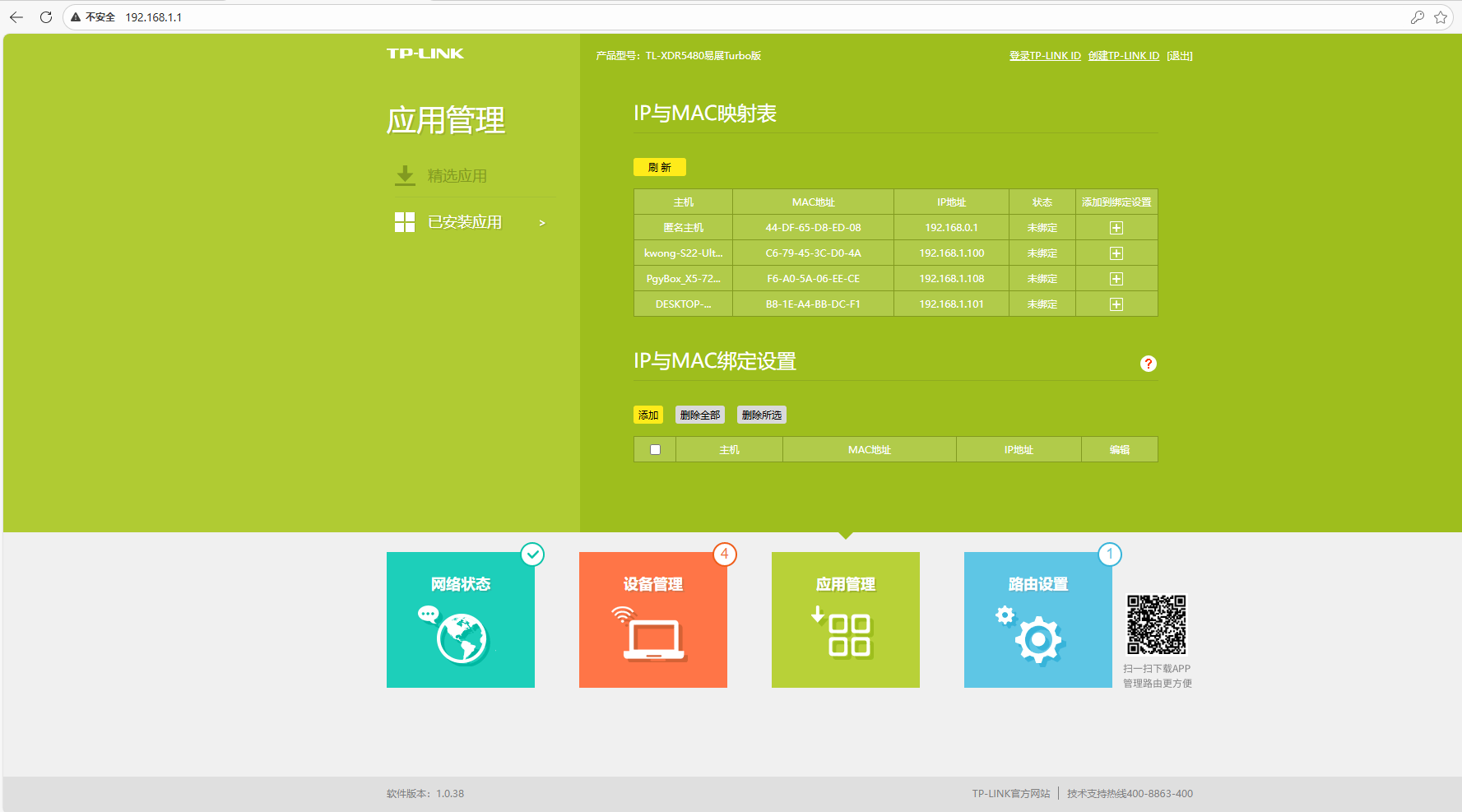Select 已安装应用 in the sidebar

coord(465,222)
